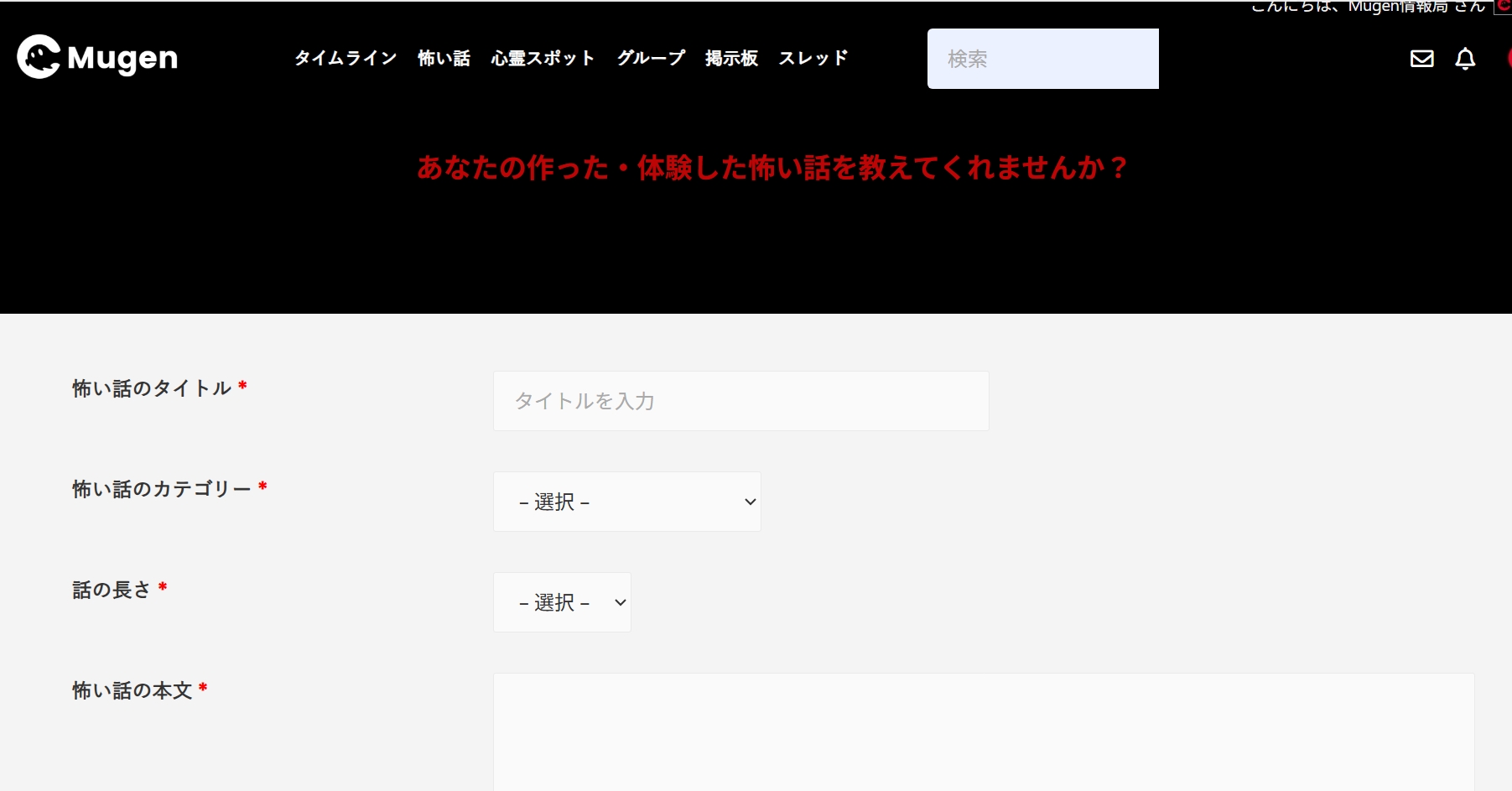Select the グループ nav item
The image size is (1512, 791).
tap(651, 58)
